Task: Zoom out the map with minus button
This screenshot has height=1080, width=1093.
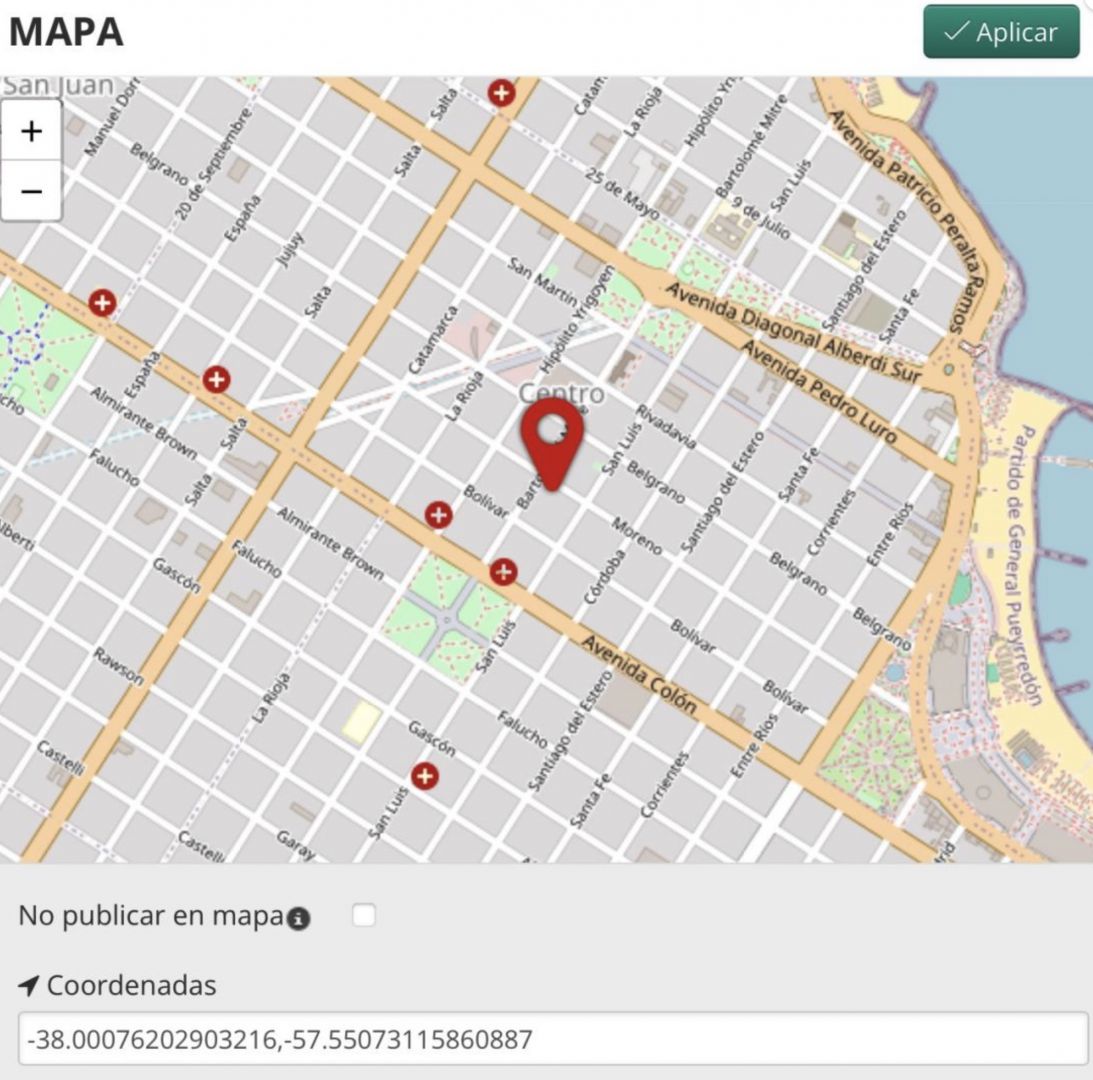Action: (x=31, y=190)
